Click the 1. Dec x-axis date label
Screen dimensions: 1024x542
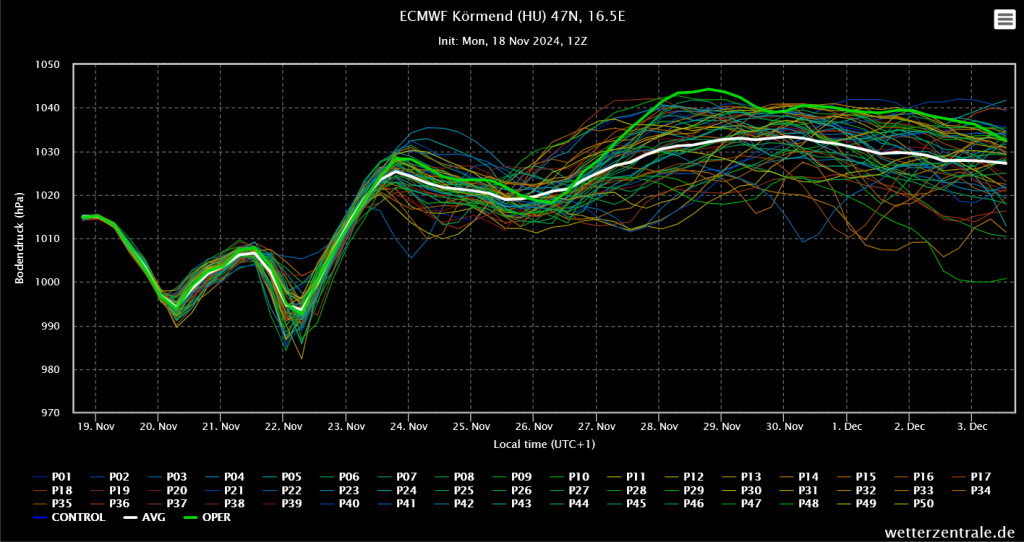click(x=846, y=426)
